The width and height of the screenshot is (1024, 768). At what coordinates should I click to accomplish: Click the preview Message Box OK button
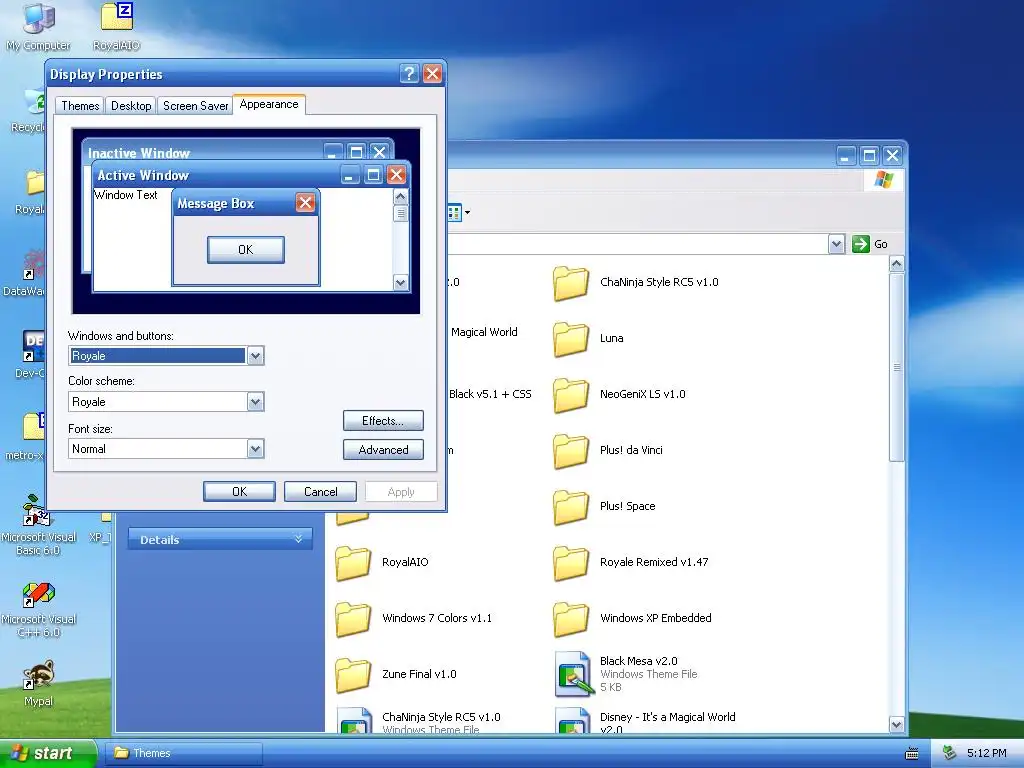tap(246, 249)
